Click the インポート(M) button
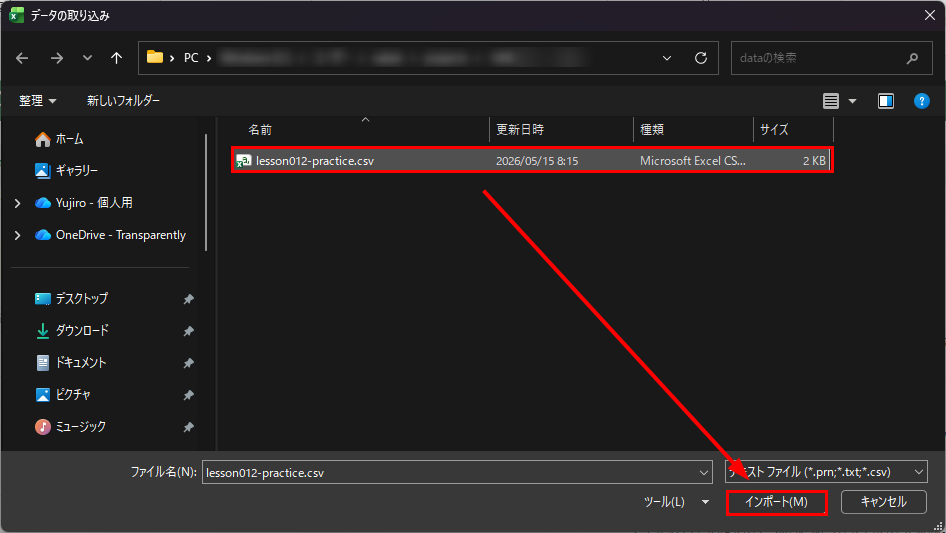 click(776, 502)
